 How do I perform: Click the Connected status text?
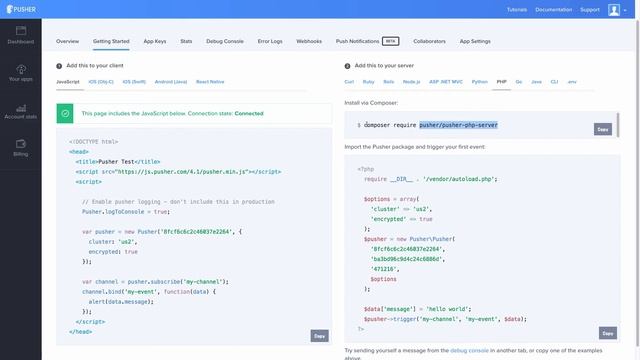coord(249,113)
